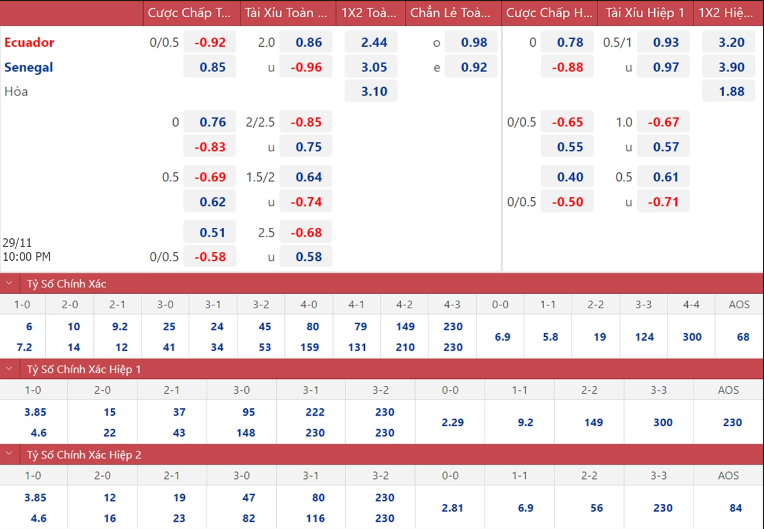The width and height of the screenshot is (764, 529).
Task: Choose first-half over 0.5 odds 0.61
Action: point(663,177)
